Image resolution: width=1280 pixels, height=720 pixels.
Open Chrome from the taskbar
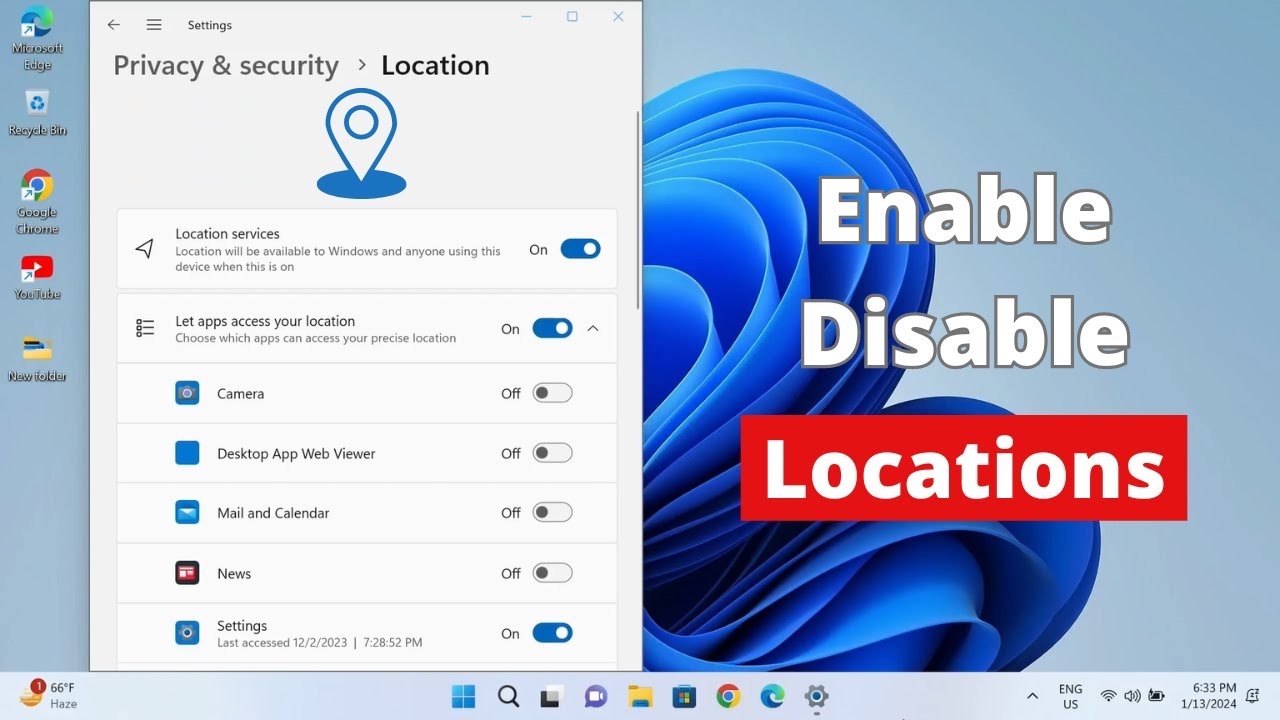(728, 696)
